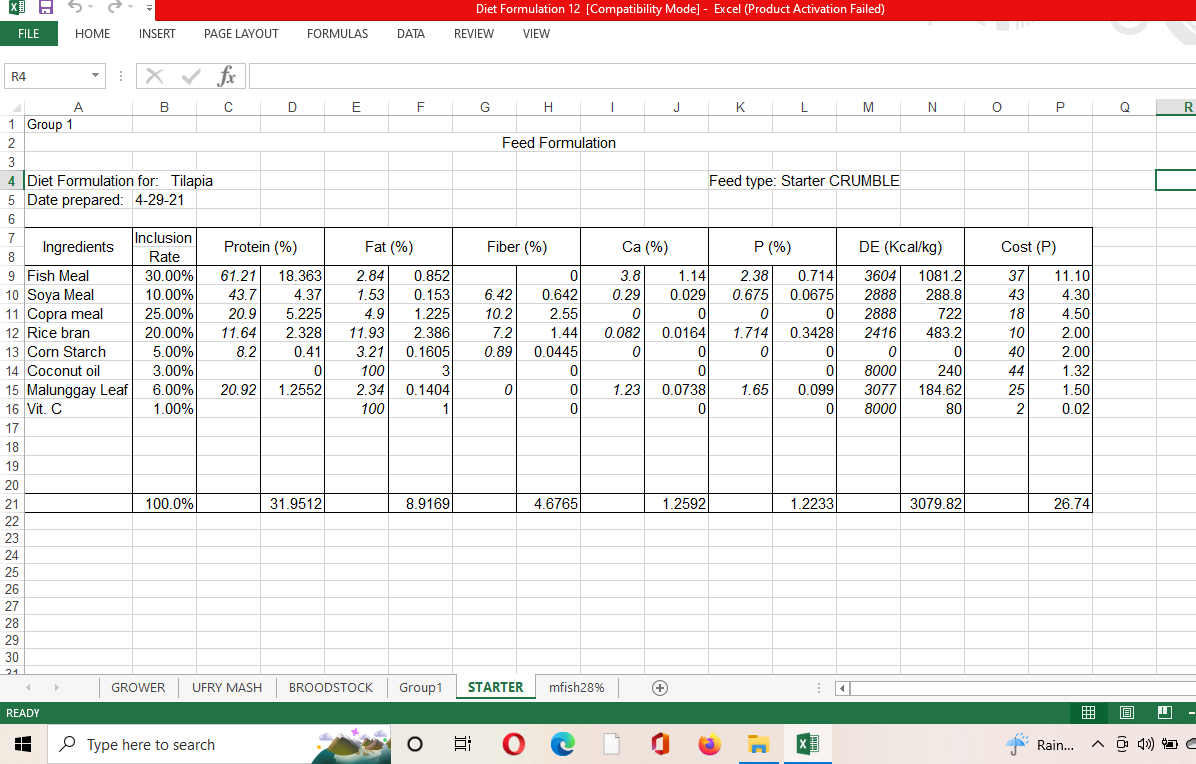Switch to the Group1 sheet tab
1196x764 pixels.
pyautogui.click(x=420, y=688)
